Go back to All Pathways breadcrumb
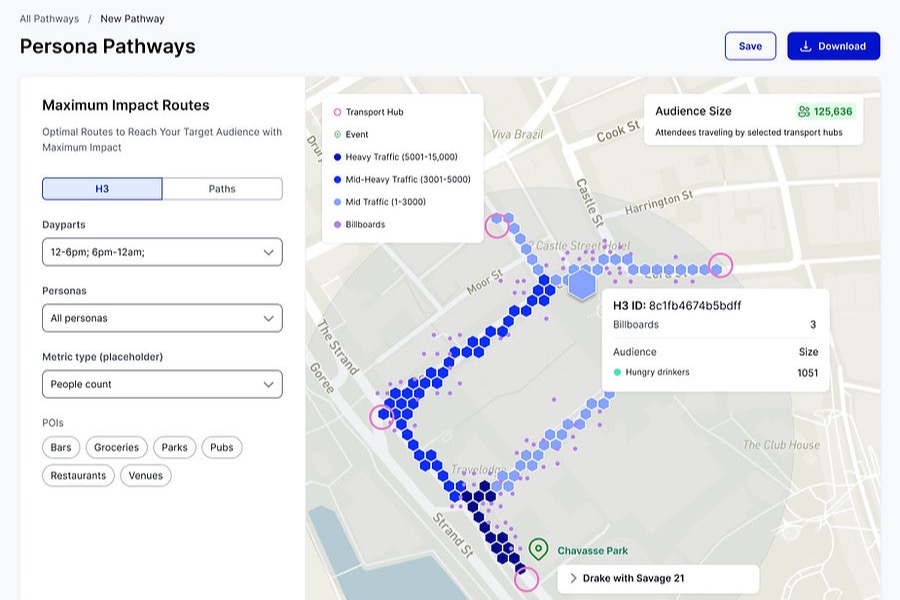The image size is (900, 600). 49,18
